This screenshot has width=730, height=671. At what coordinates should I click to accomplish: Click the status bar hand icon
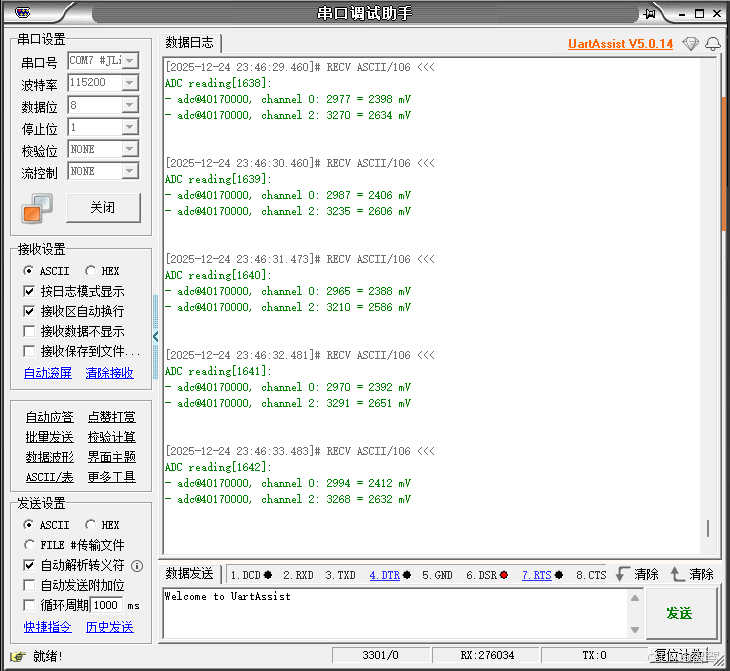[x=18, y=656]
